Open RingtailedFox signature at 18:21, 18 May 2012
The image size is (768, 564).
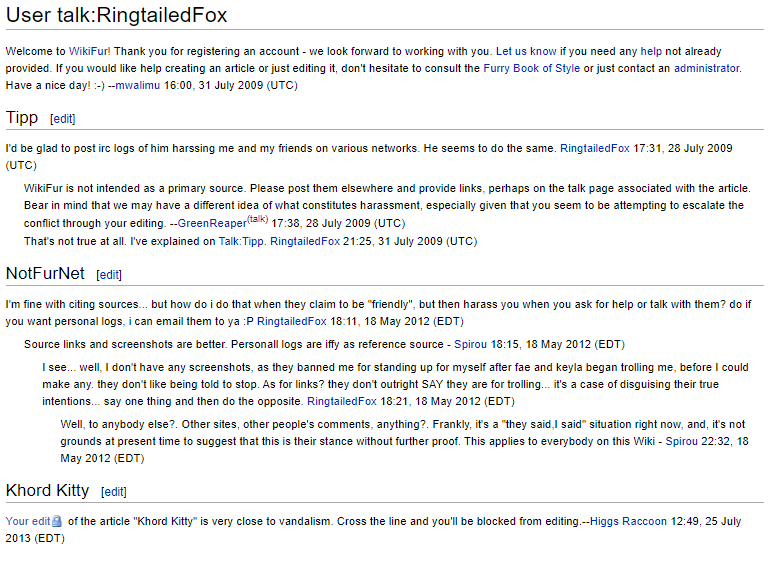(x=341, y=401)
